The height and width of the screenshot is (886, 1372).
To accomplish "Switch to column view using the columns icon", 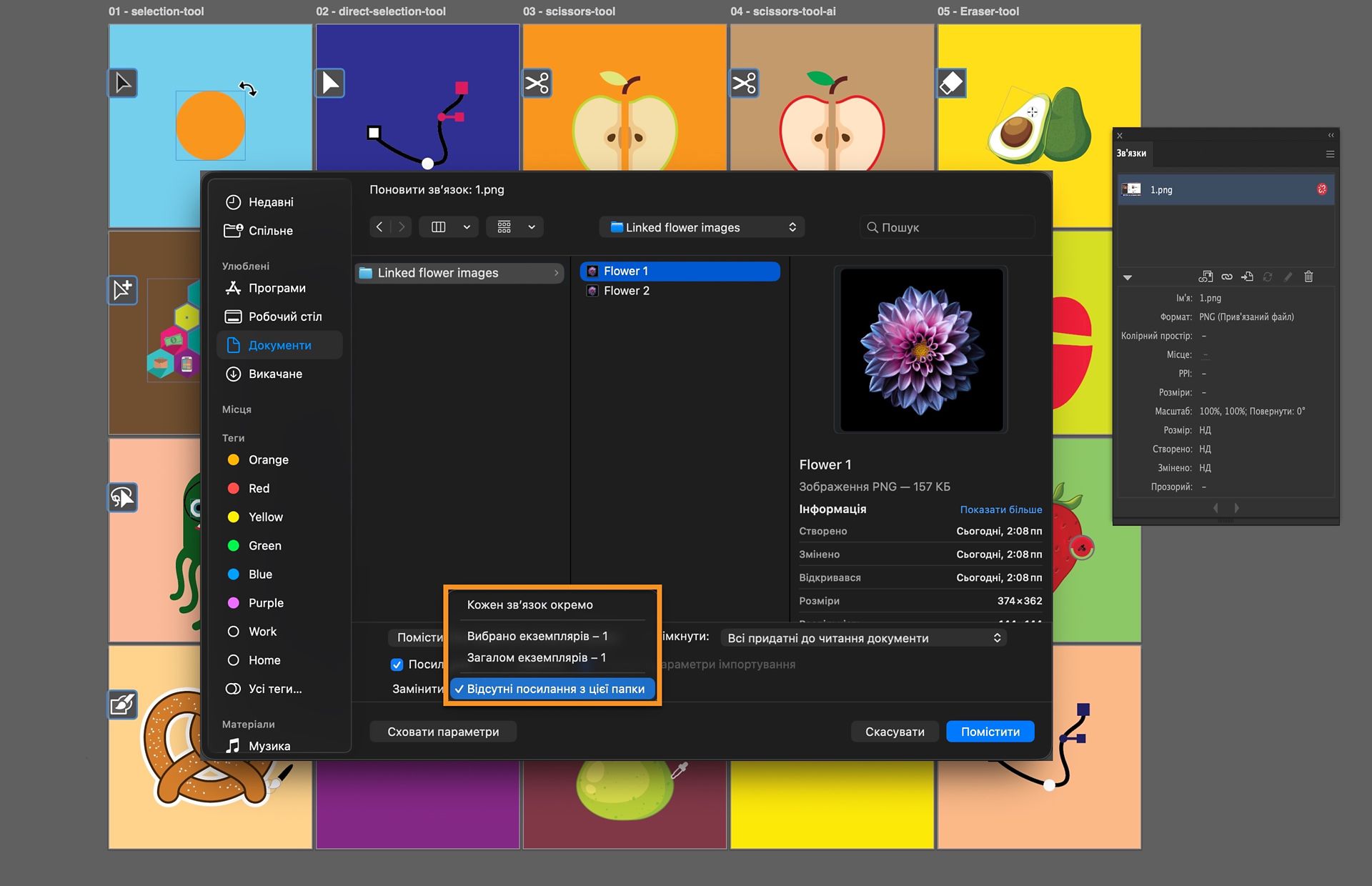I will click(x=439, y=227).
